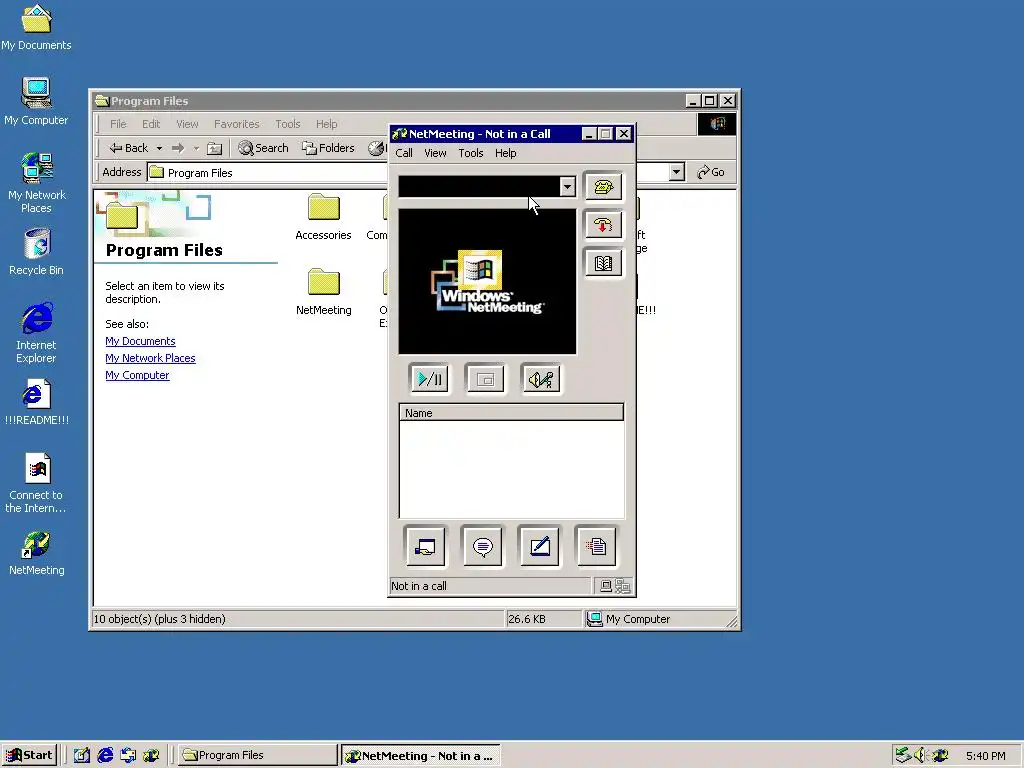
Task: Open the Tools menu in NetMeeting
Action: click(x=470, y=153)
